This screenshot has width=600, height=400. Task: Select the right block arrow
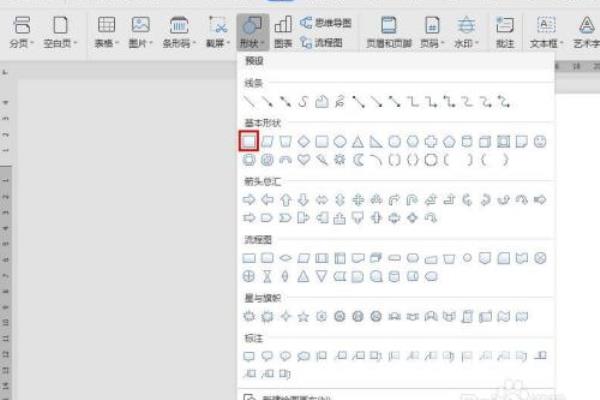(x=249, y=199)
